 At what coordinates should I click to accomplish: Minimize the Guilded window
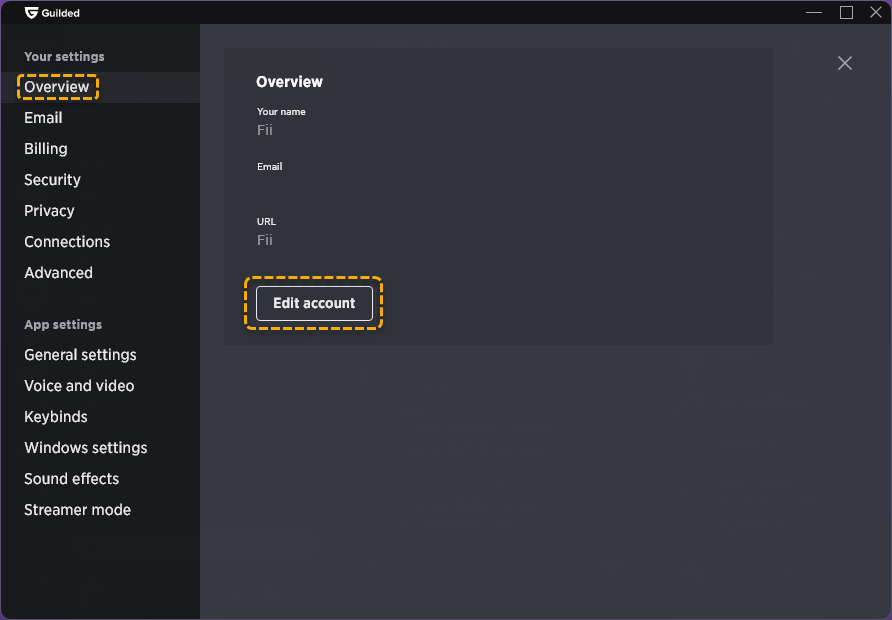click(x=813, y=13)
